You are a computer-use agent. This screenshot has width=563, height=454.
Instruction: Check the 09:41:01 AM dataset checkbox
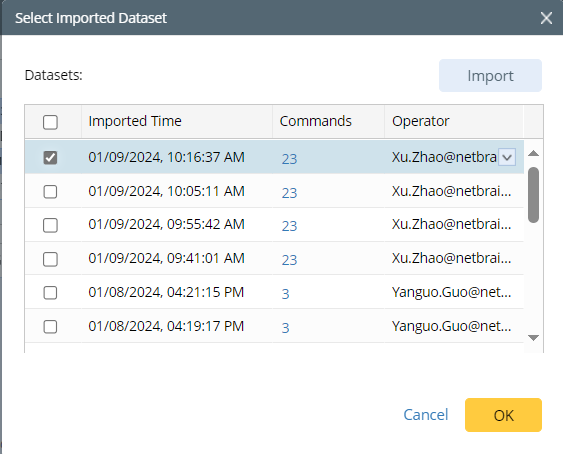tap(50, 259)
